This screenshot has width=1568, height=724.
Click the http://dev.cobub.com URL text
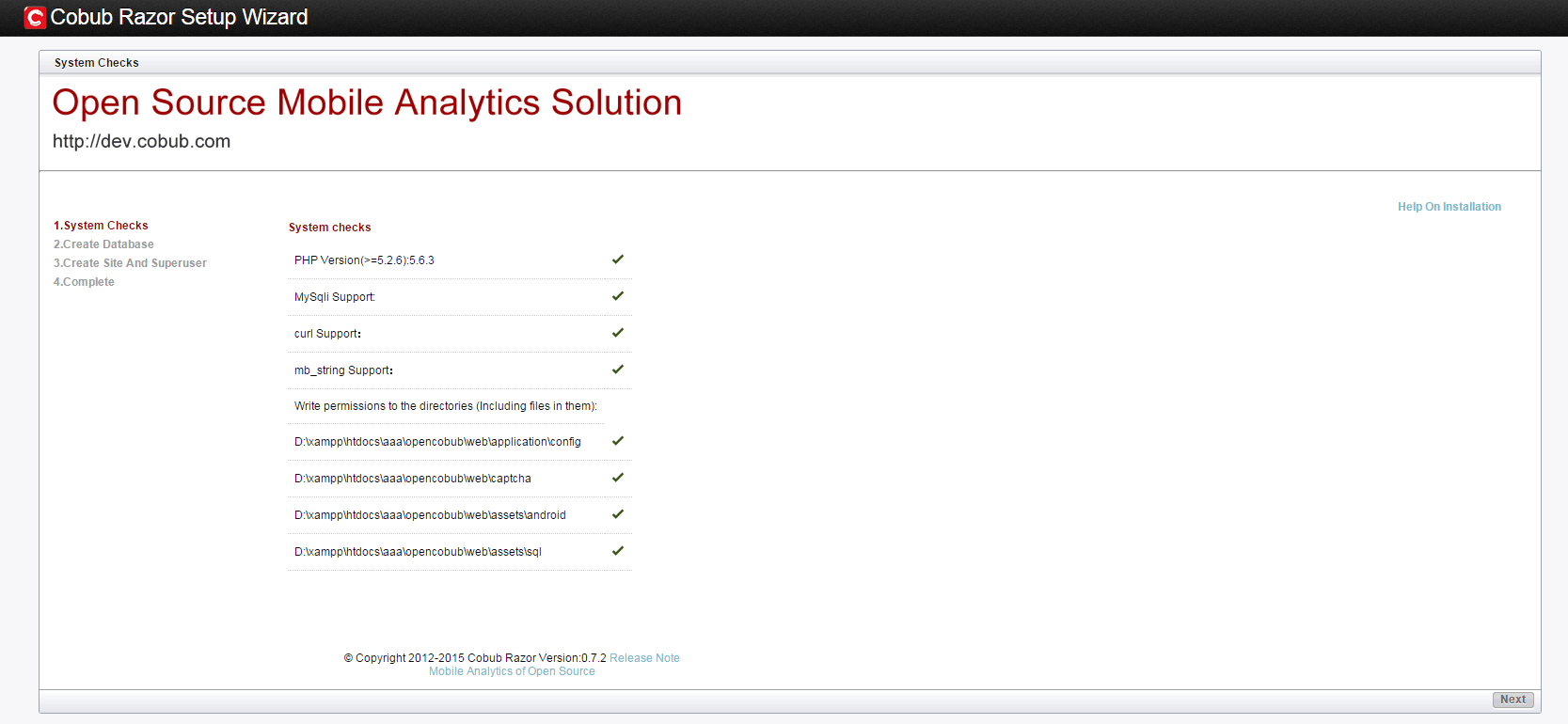(x=141, y=141)
